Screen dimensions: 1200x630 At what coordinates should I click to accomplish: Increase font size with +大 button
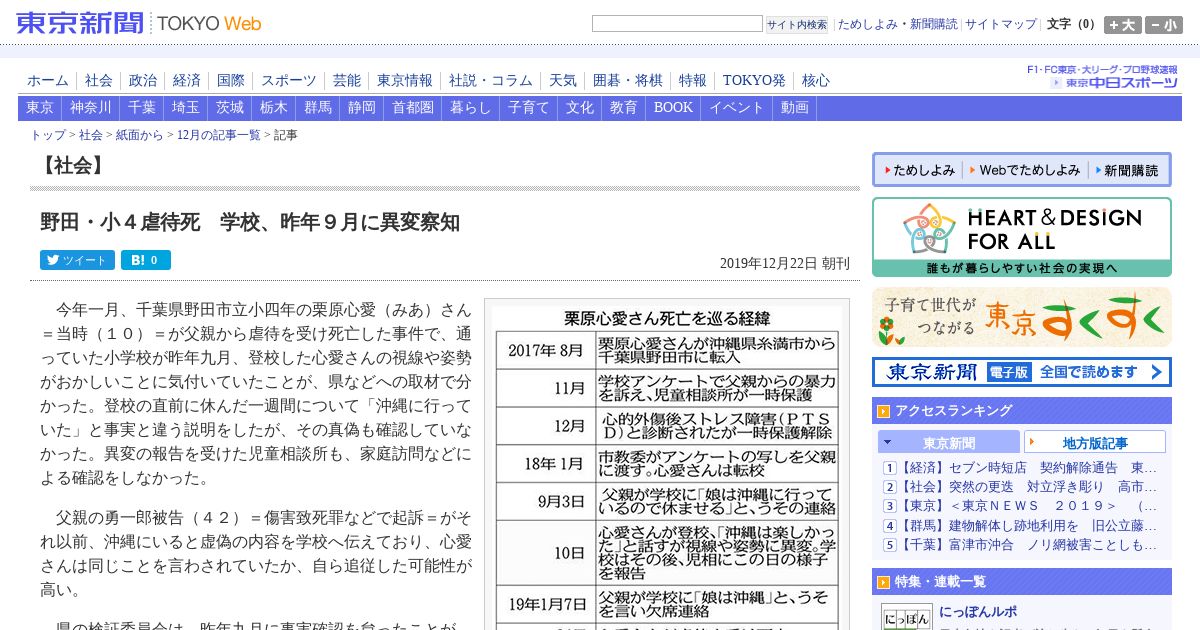1123,25
